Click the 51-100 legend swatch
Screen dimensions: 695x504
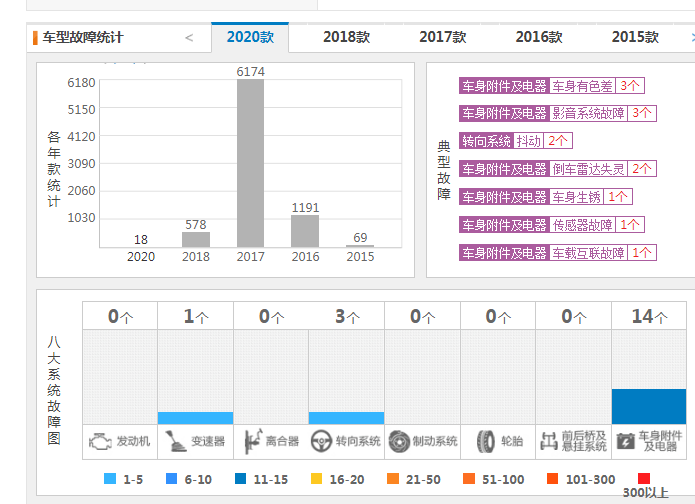tap(469, 479)
